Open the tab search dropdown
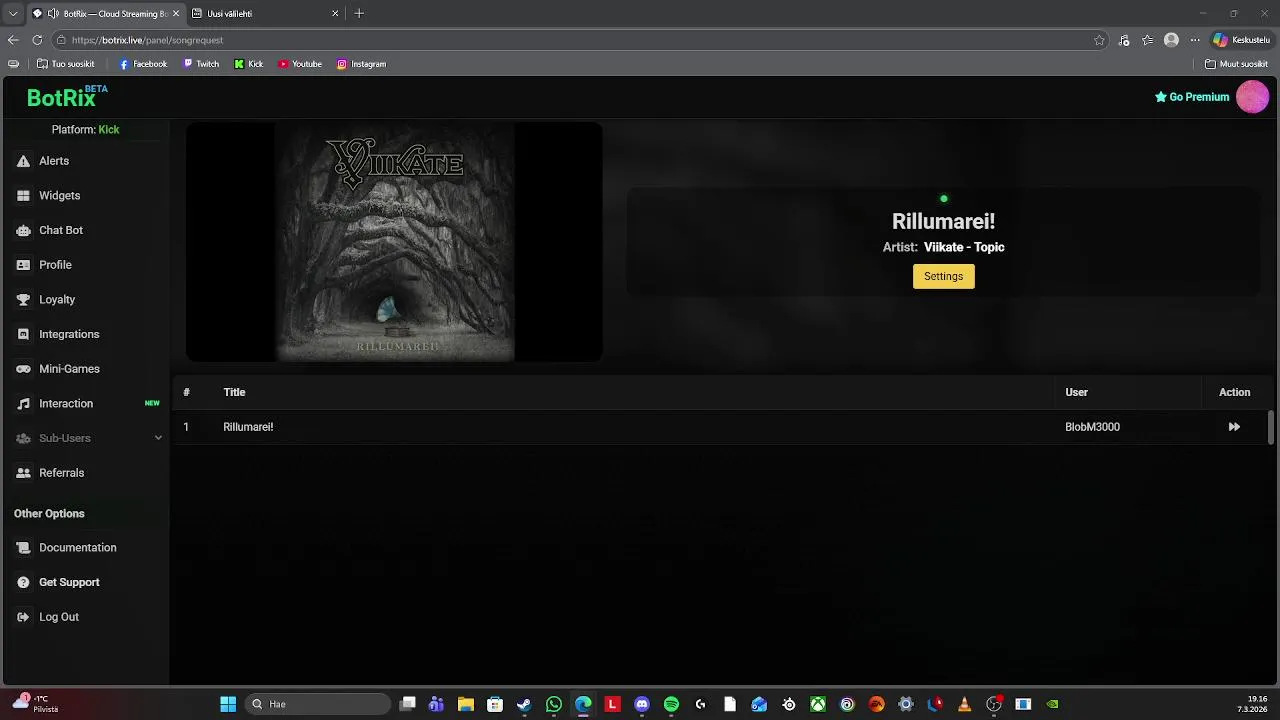The image size is (1280, 720). pyautogui.click(x=12, y=14)
